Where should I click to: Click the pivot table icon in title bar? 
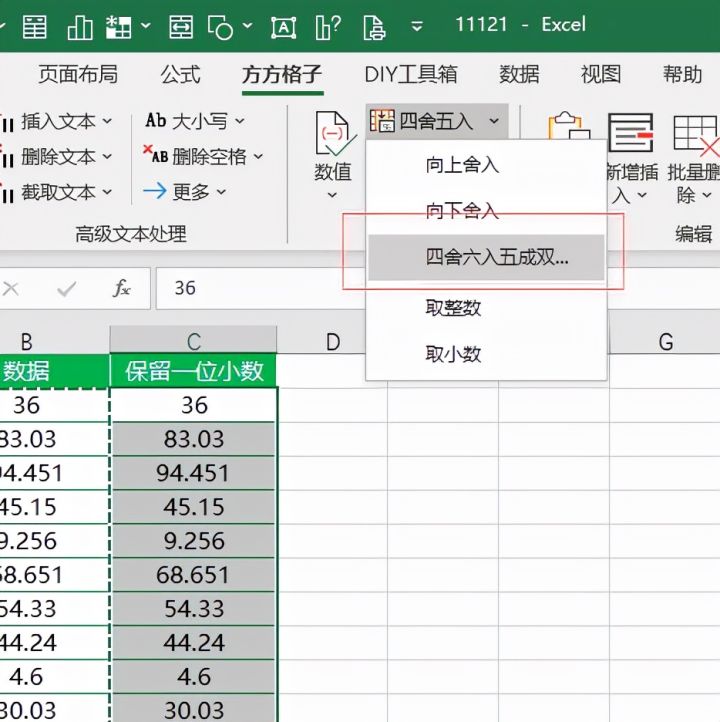click(118, 27)
